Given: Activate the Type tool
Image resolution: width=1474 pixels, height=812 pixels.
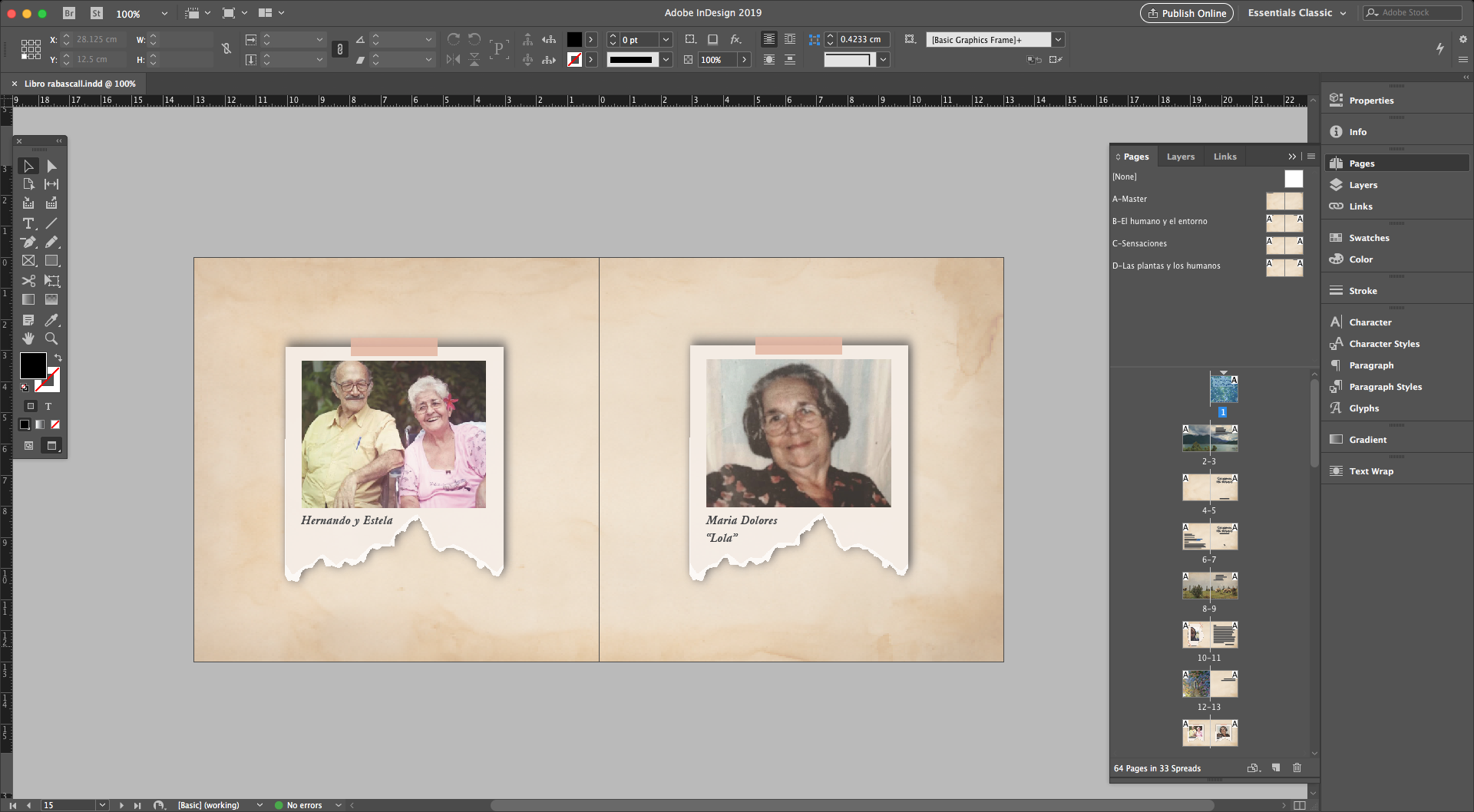Looking at the screenshot, I should [28, 223].
